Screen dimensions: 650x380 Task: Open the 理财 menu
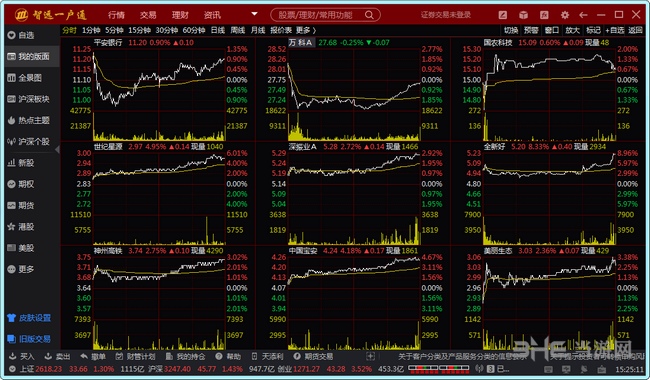point(180,15)
